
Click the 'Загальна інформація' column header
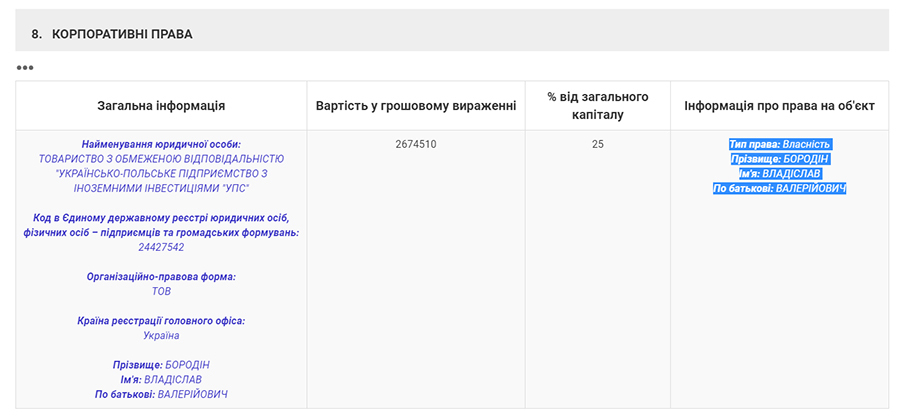tap(161, 106)
